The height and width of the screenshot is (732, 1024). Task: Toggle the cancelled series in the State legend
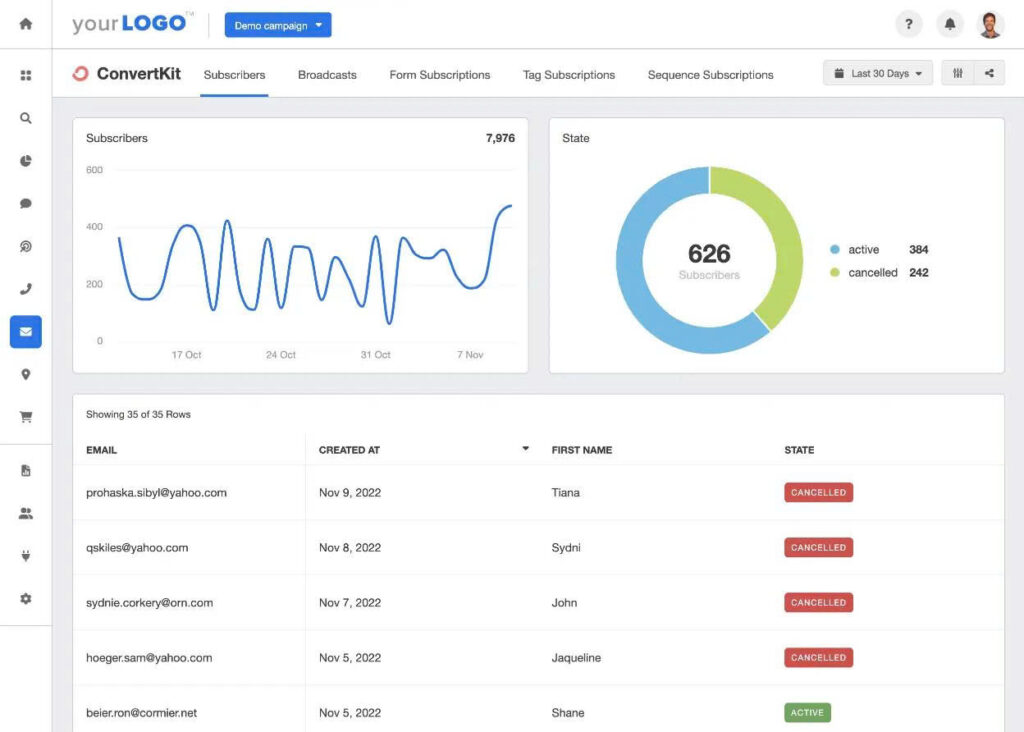[872, 272]
